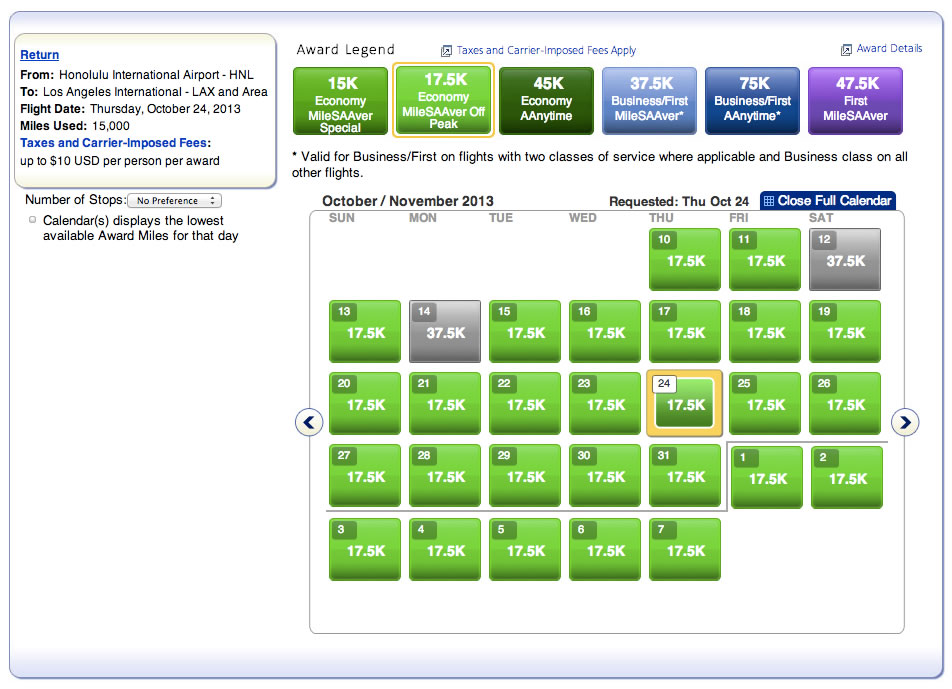The image size is (952, 689).
Task: Choose October 16 calendar tile
Action: (x=605, y=331)
